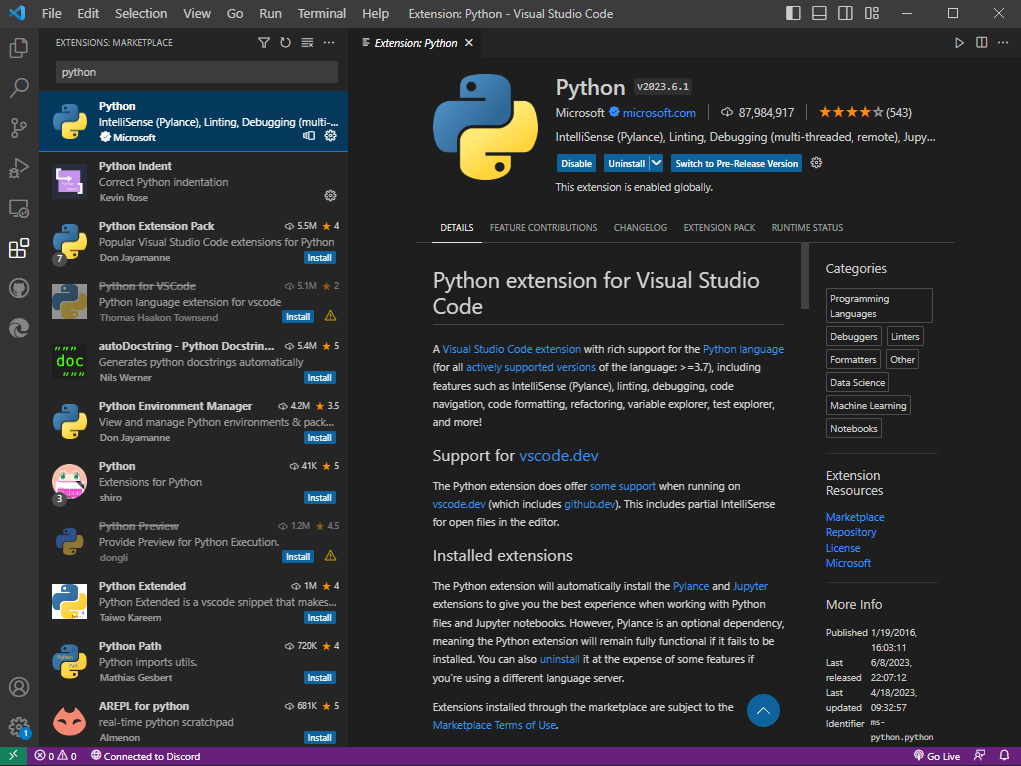The width and height of the screenshot is (1021, 766).
Task: Select the Python Path extension row
Action: point(193,661)
